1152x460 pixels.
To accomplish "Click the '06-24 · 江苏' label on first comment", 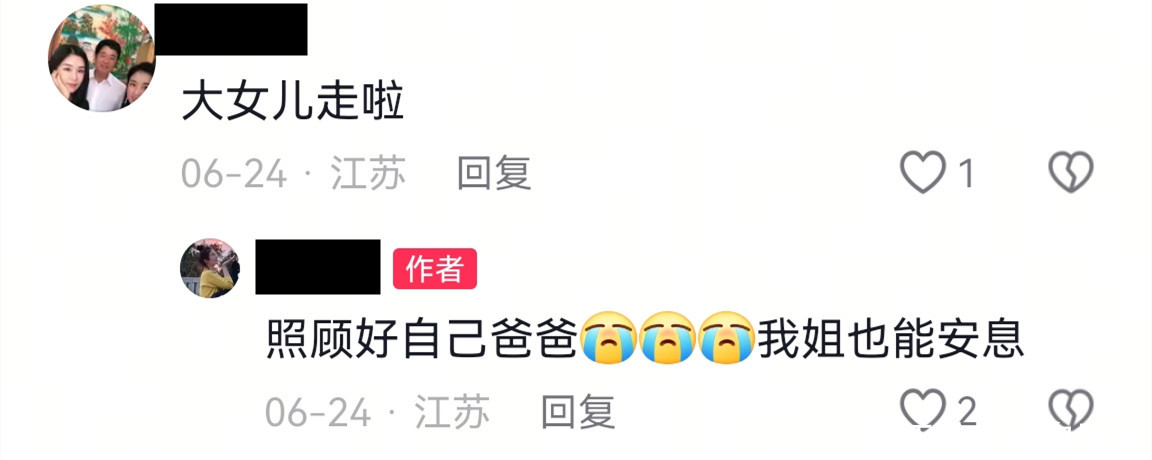I will tap(293, 174).
